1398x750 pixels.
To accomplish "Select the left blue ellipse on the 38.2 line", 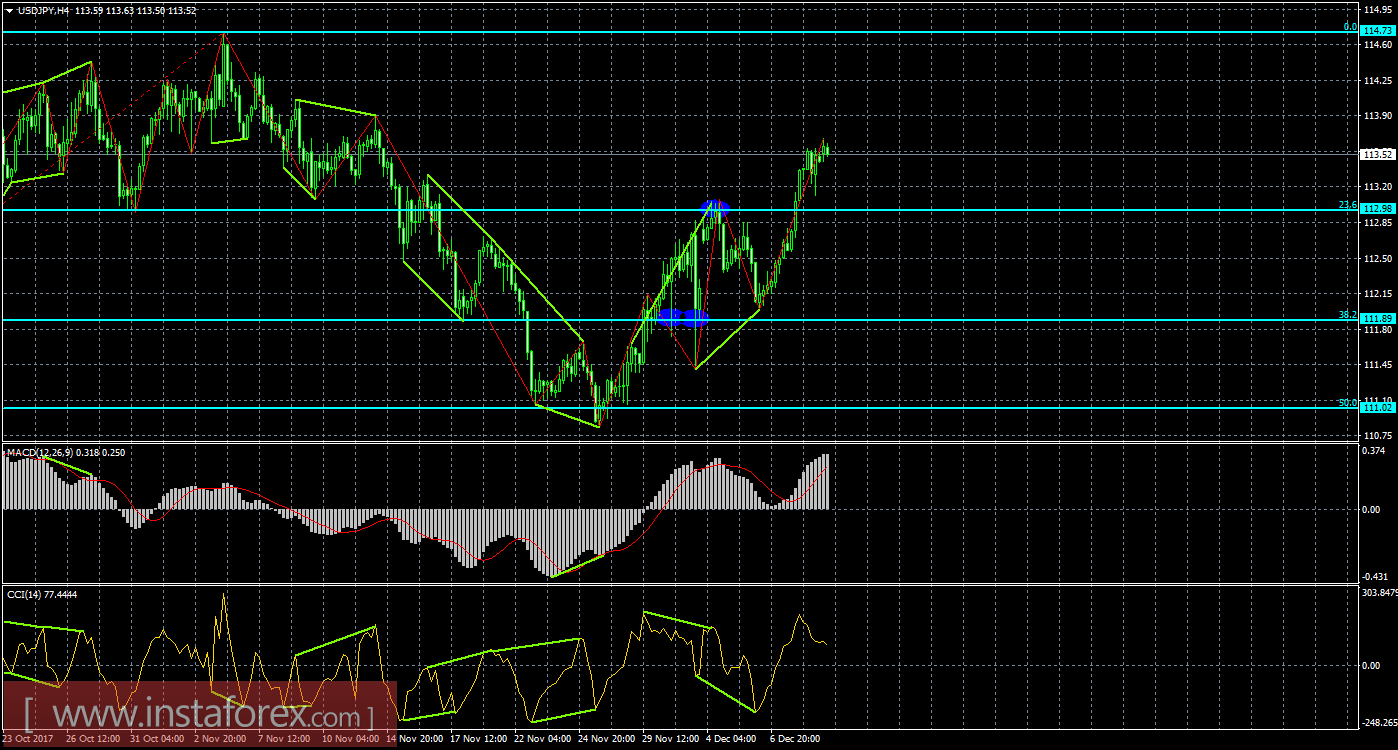I will [669, 317].
